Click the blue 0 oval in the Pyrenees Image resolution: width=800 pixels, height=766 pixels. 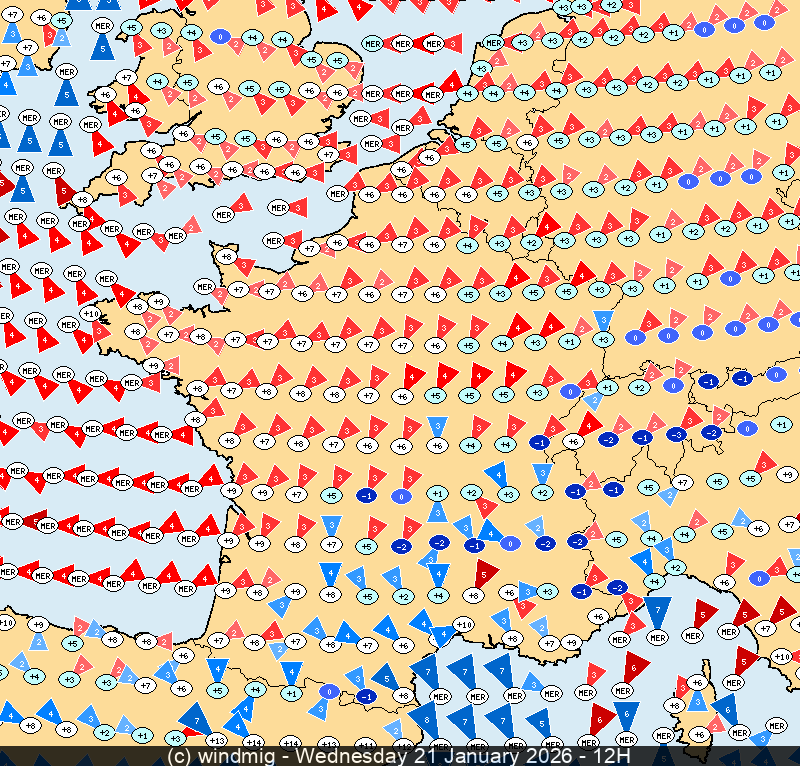(x=327, y=690)
